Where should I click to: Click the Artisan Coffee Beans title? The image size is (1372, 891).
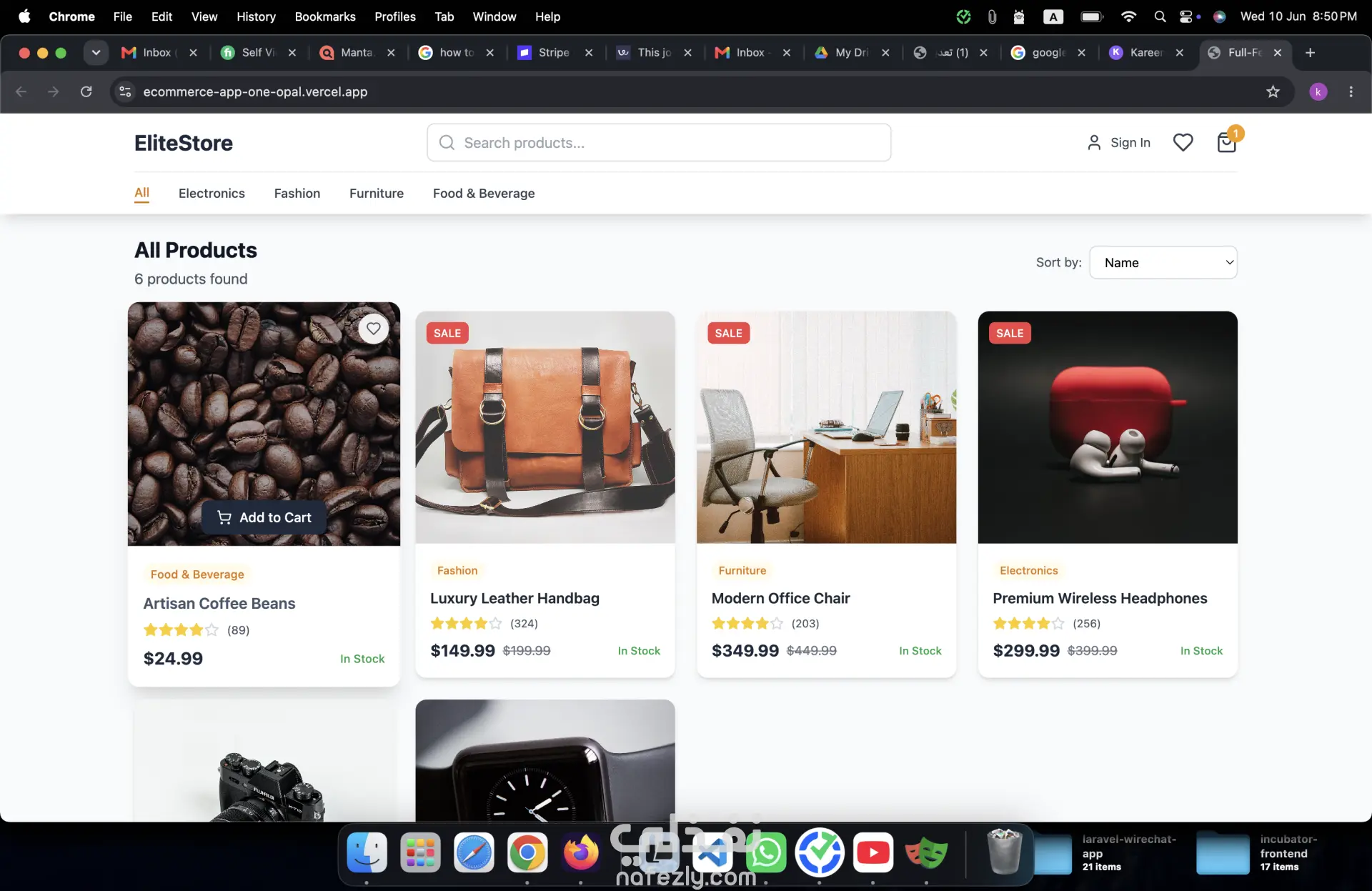[x=219, y=603]
